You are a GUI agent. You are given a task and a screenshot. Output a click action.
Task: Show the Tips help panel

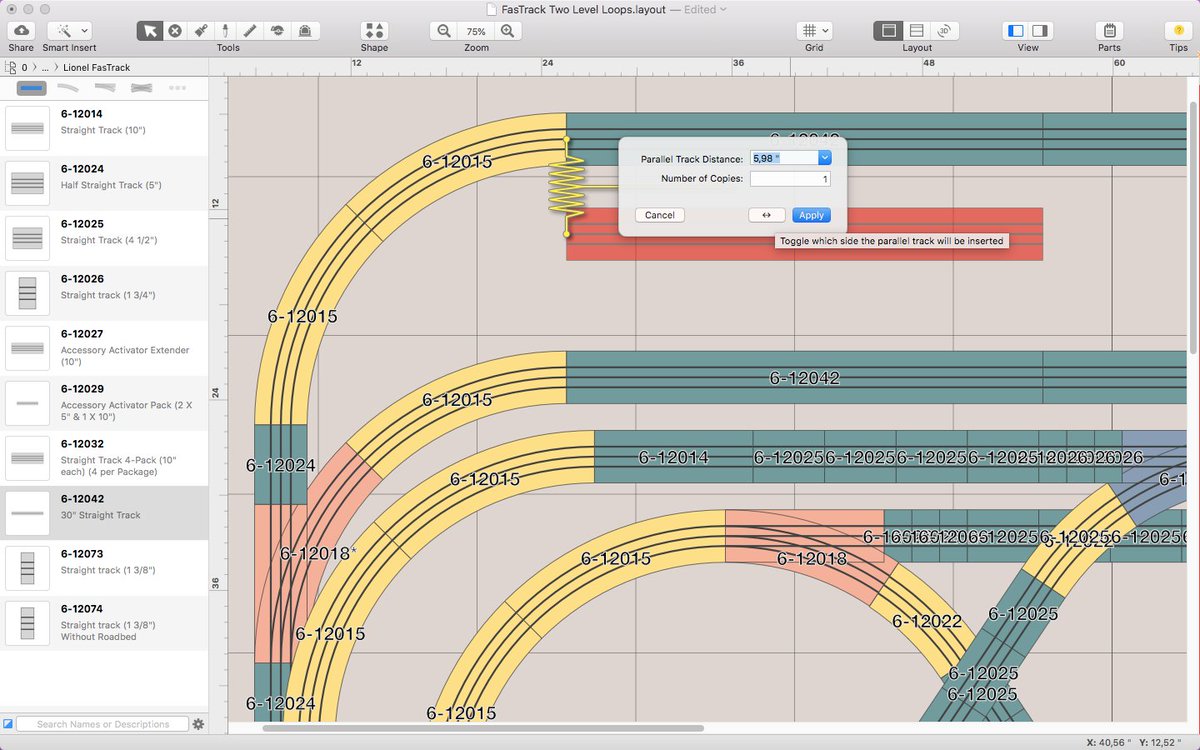(1178, 31)
